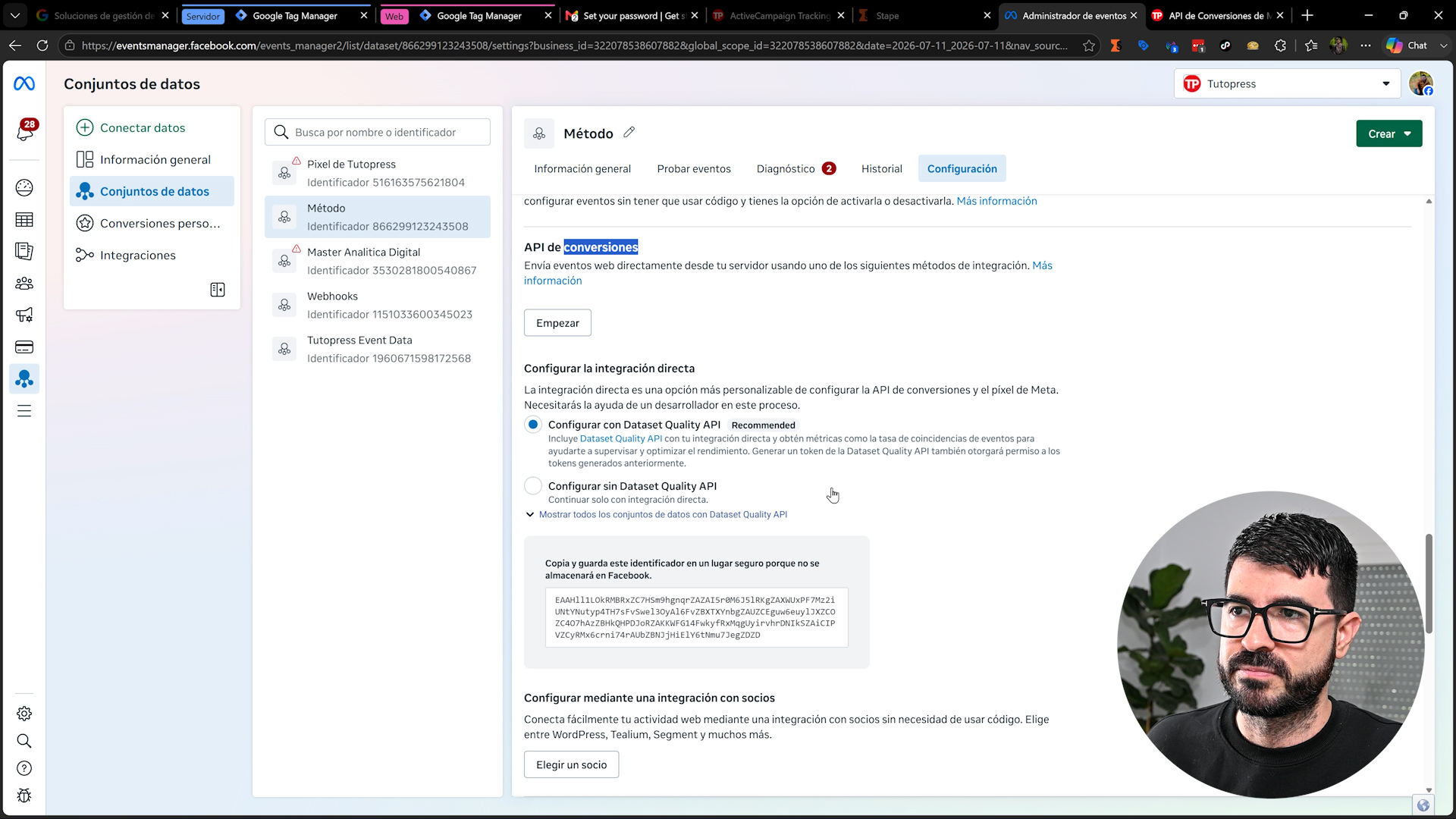Open browser more options ellipsis

coord(1366,45)
